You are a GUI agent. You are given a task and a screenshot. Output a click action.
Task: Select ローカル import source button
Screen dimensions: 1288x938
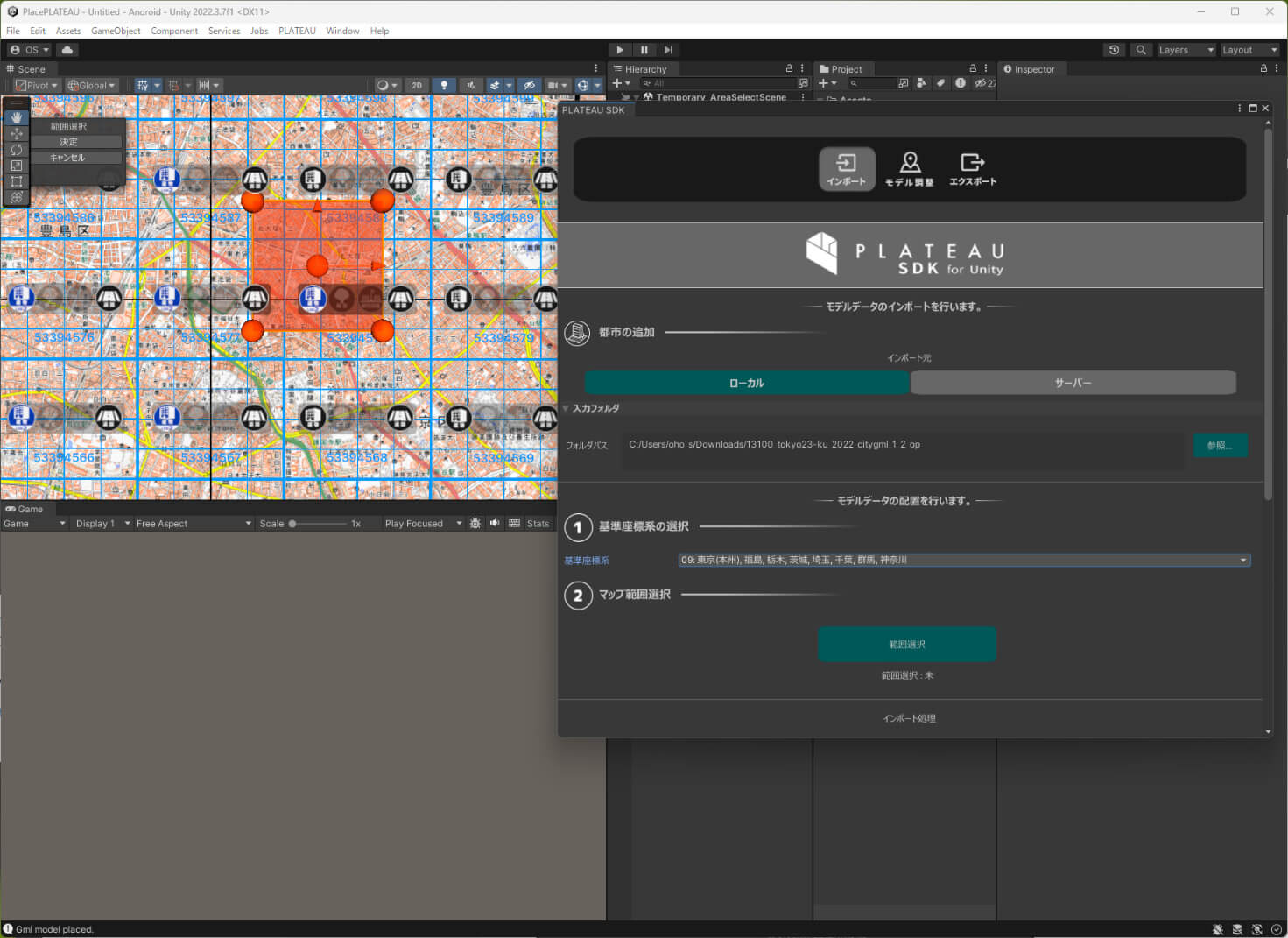tap(747, 383)
